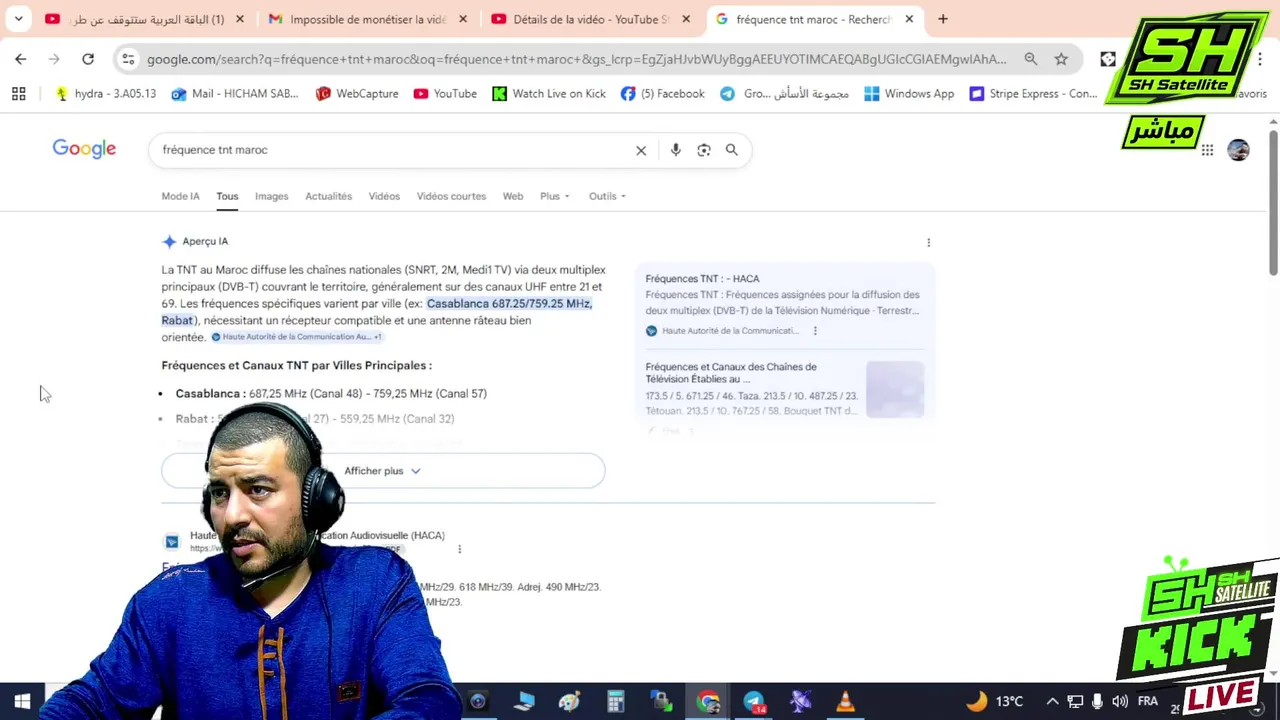Open the Windows Start button
The height and width of the screenshot is (720, 1280).
click(22, 701)
